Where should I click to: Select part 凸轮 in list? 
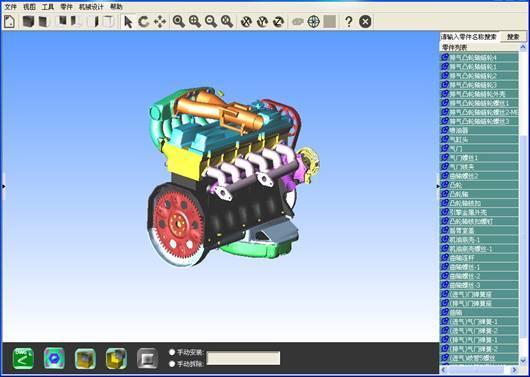click(479, 185)
